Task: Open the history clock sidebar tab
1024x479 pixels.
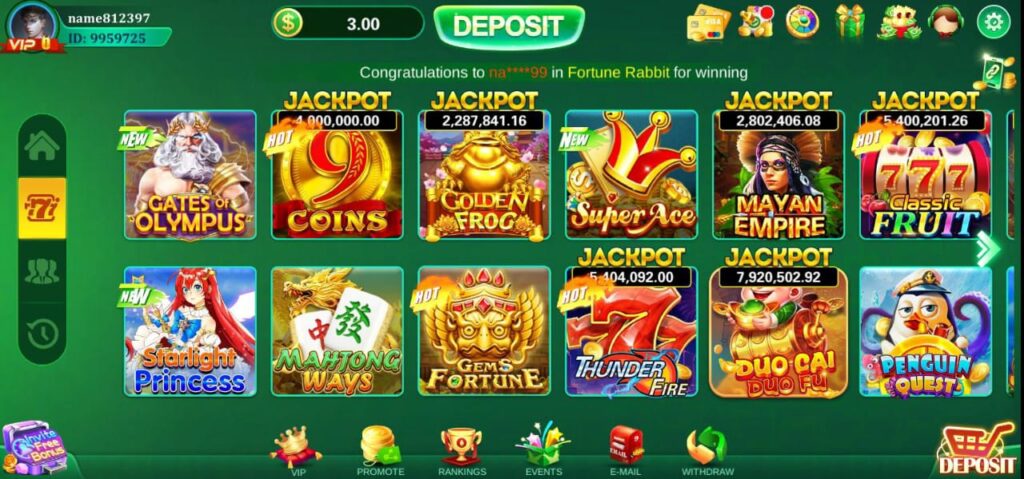Action: coord(42,334)
